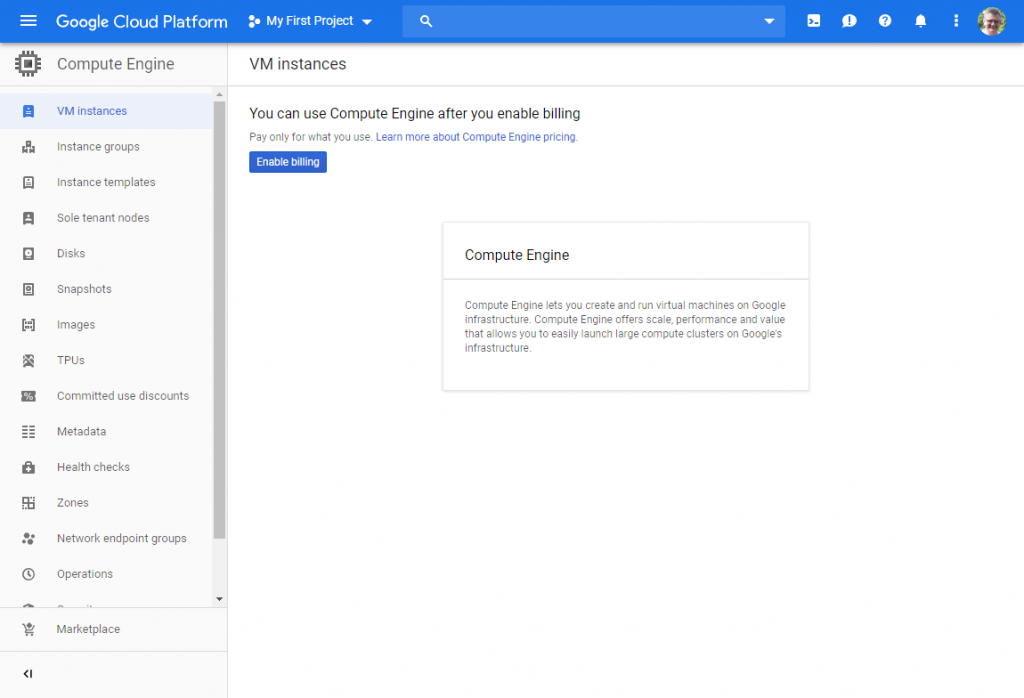Click the Disks icon
This screenshot has height=698, width=1024.
tap(28, 253)
